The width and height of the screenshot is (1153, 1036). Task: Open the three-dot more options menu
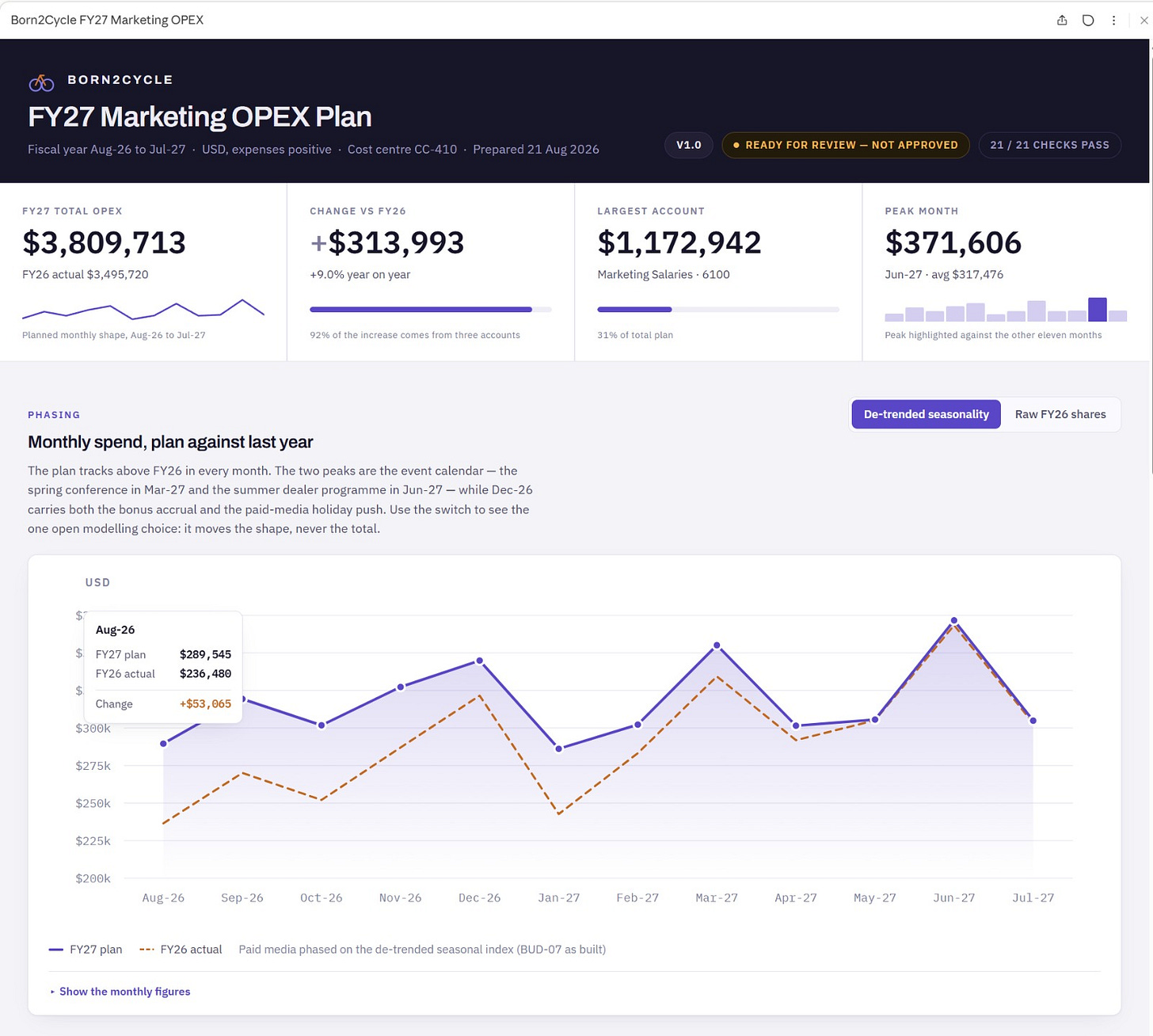point(1113,21)
